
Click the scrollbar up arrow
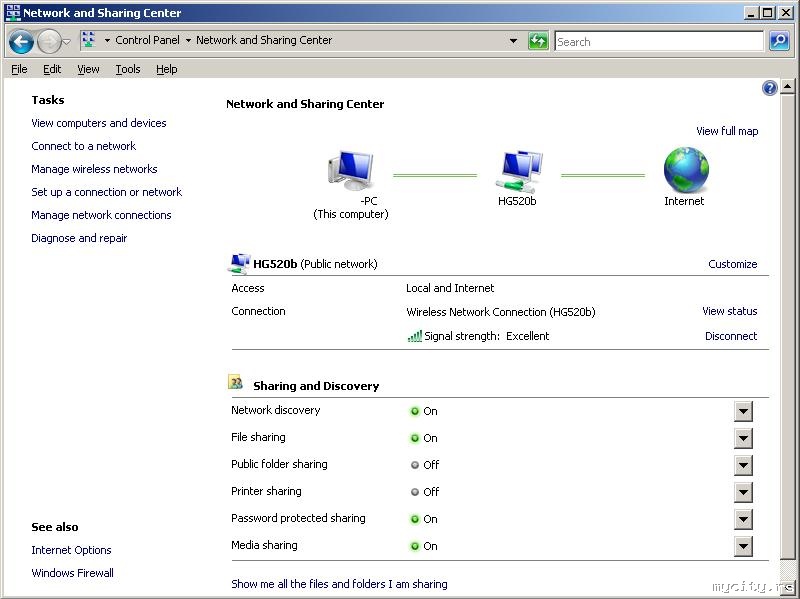[787, 87]
